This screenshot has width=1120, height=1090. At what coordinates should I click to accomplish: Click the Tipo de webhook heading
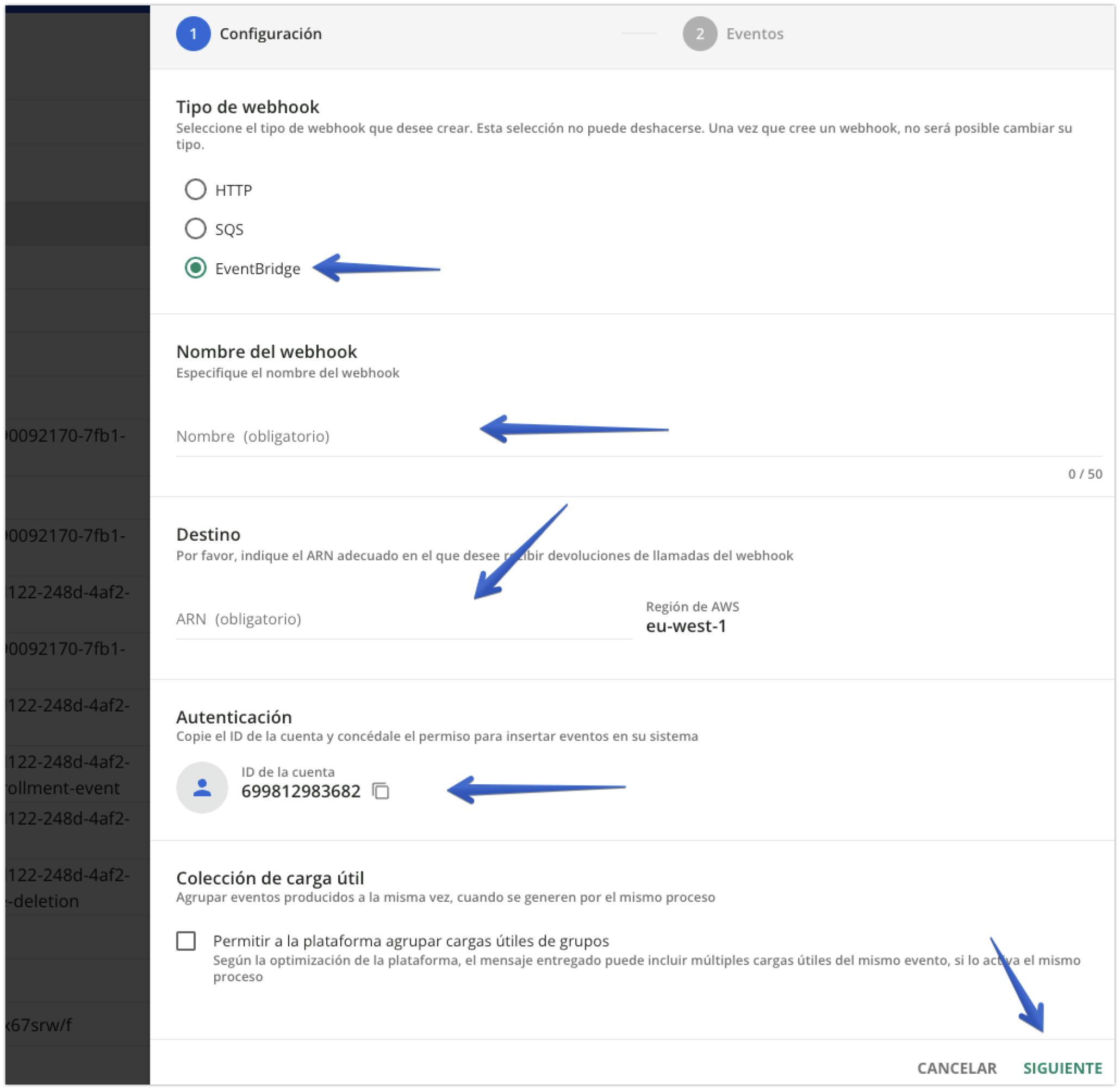[x=247, y=107]
